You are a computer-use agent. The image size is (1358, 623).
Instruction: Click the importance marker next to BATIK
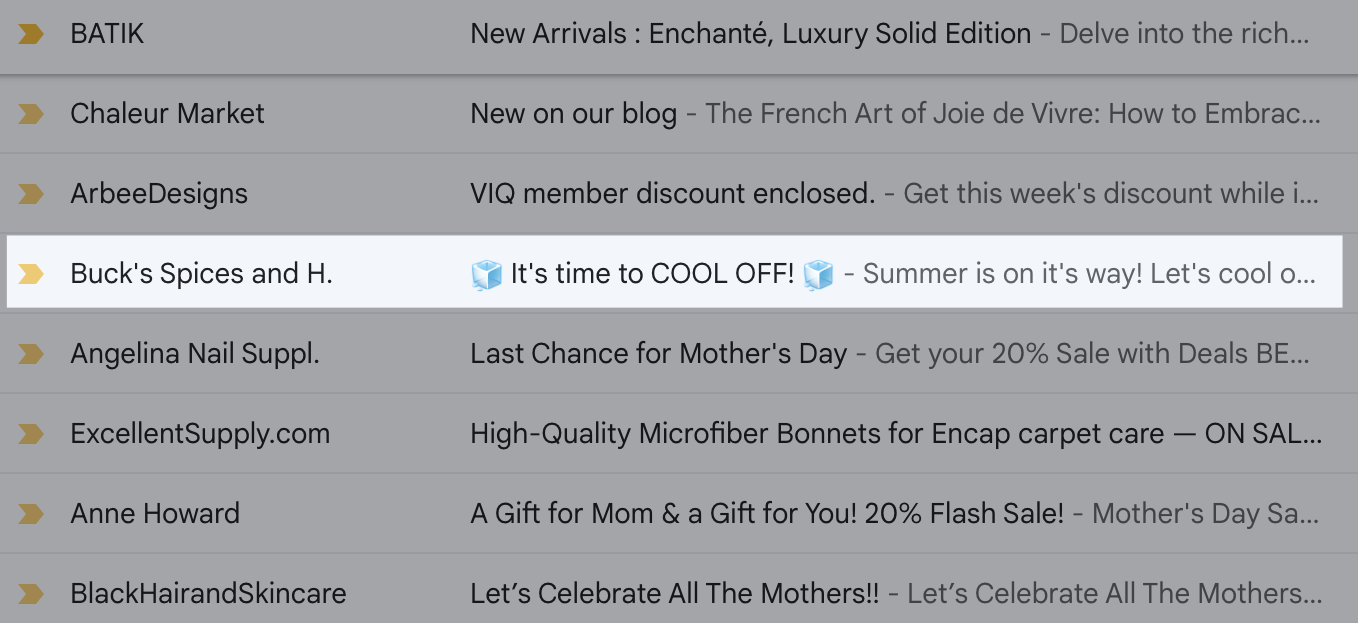point(32,33)
